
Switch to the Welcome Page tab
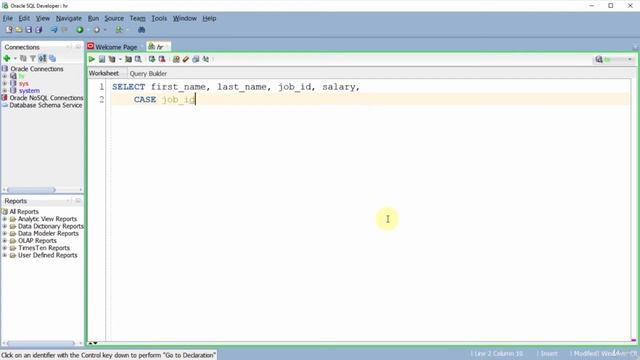click(x=116, y=47)
